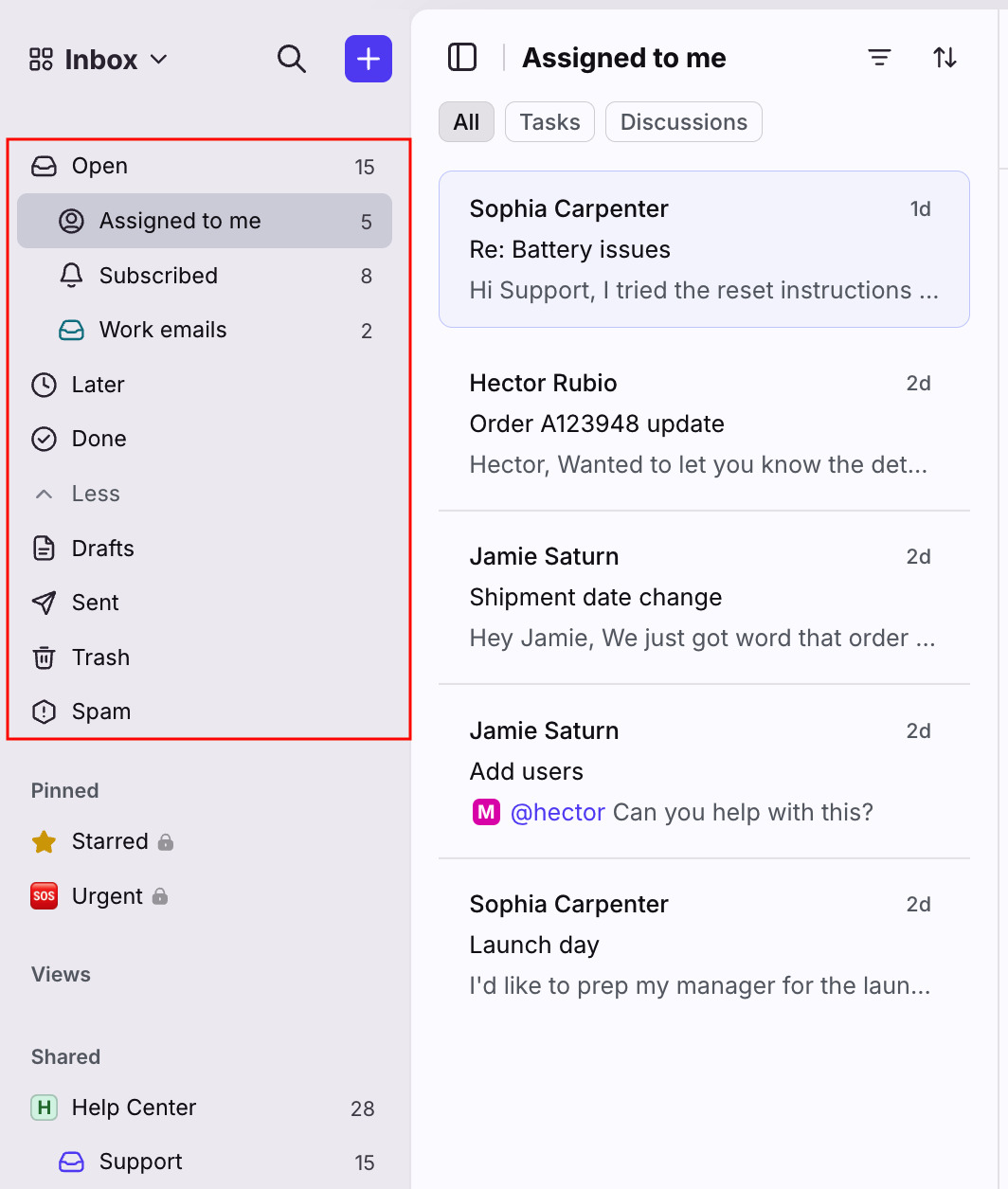Switch to the Tasks tab
This screenshot has width=1008, height=1189.
tap(549, 122)
